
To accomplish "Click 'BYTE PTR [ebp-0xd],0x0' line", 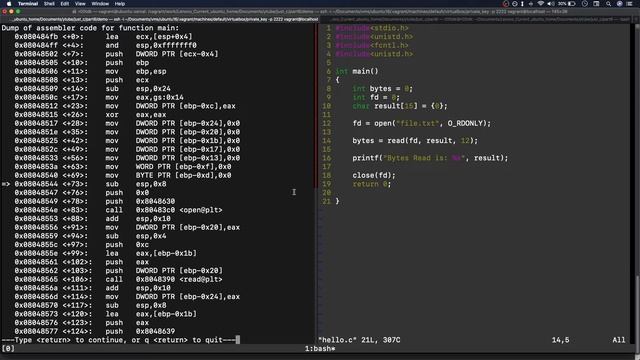I will coord(123,175).
